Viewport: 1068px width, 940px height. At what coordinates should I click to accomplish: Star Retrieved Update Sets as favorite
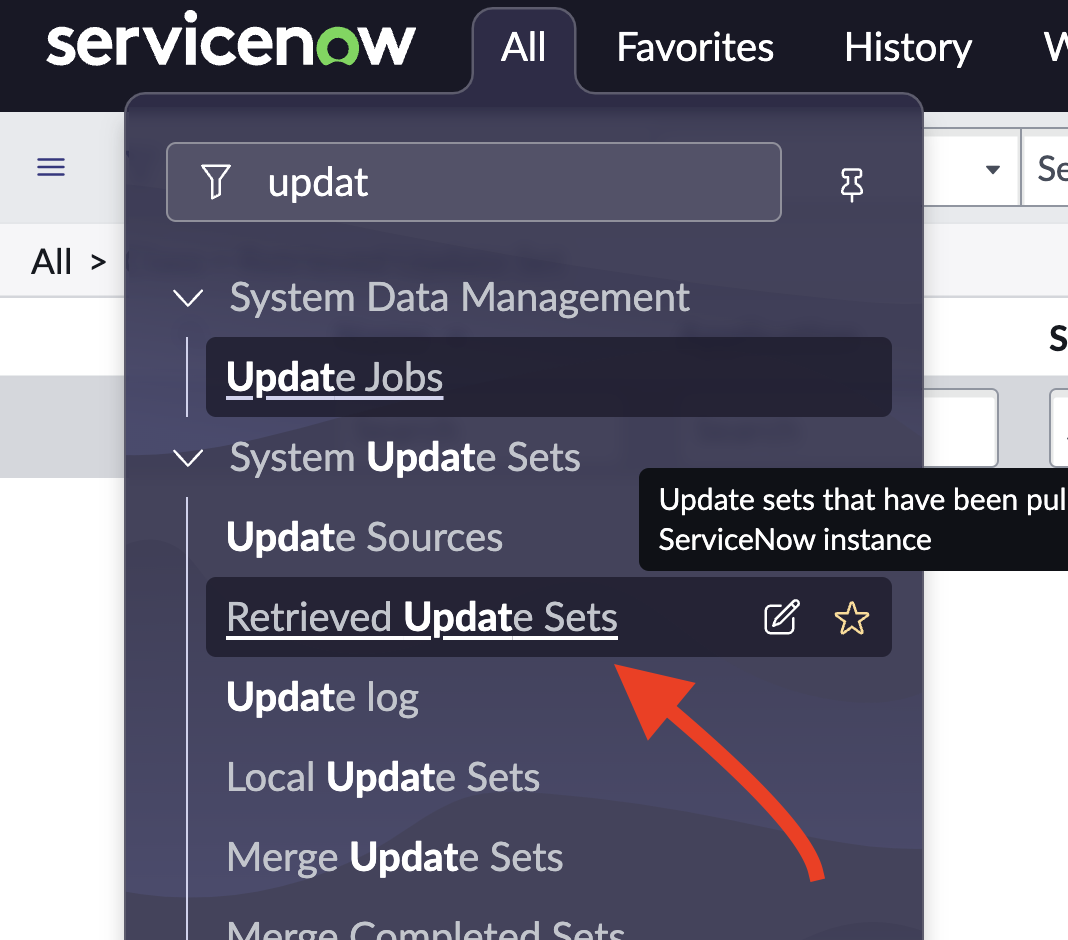[x=852, y=618]
